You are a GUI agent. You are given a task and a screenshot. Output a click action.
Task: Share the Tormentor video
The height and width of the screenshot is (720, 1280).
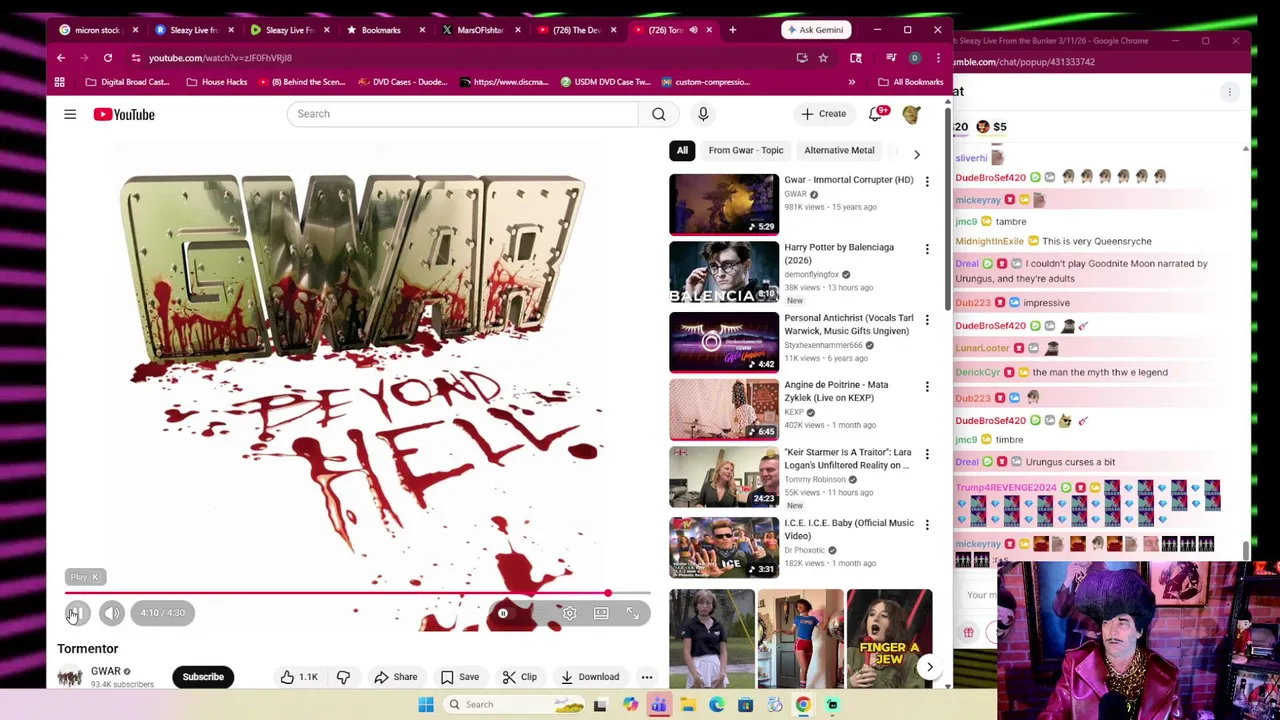pyautogui.click(x=395, y=677)
